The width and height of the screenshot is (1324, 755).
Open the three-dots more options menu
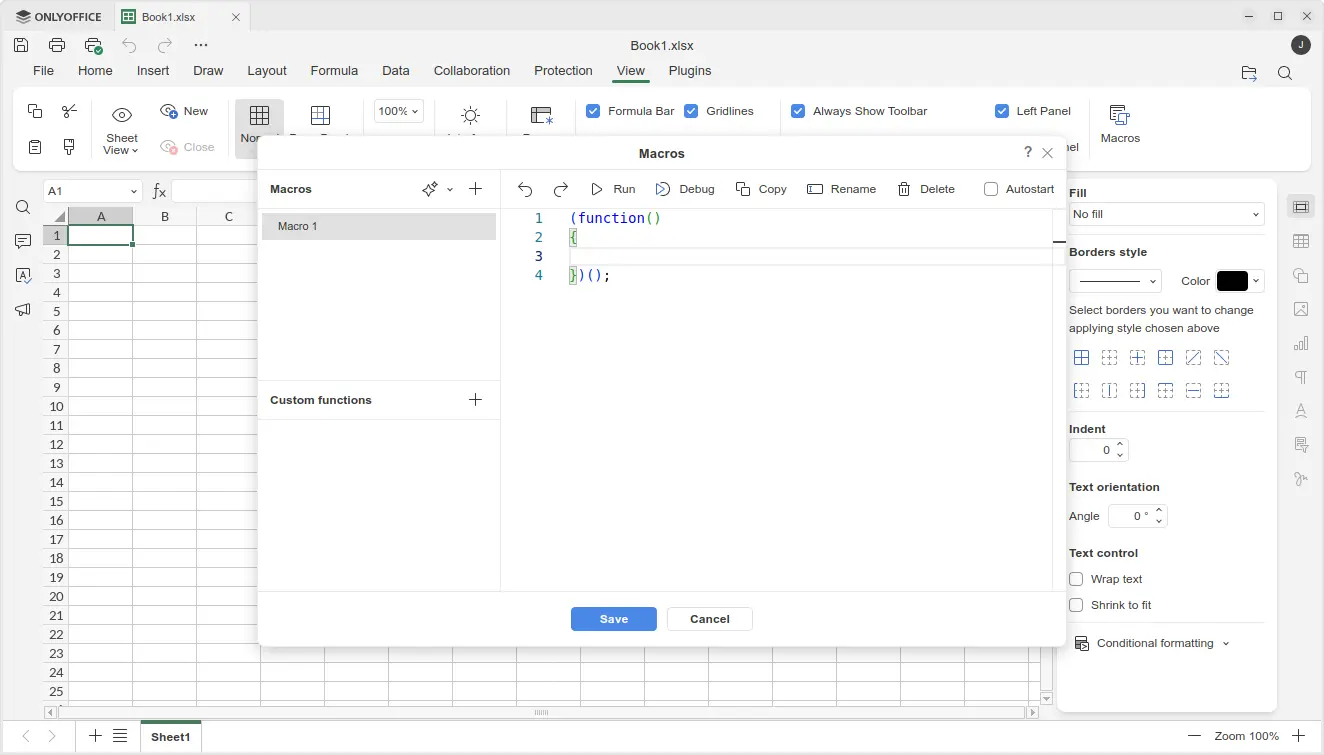(x=201, y=45)
